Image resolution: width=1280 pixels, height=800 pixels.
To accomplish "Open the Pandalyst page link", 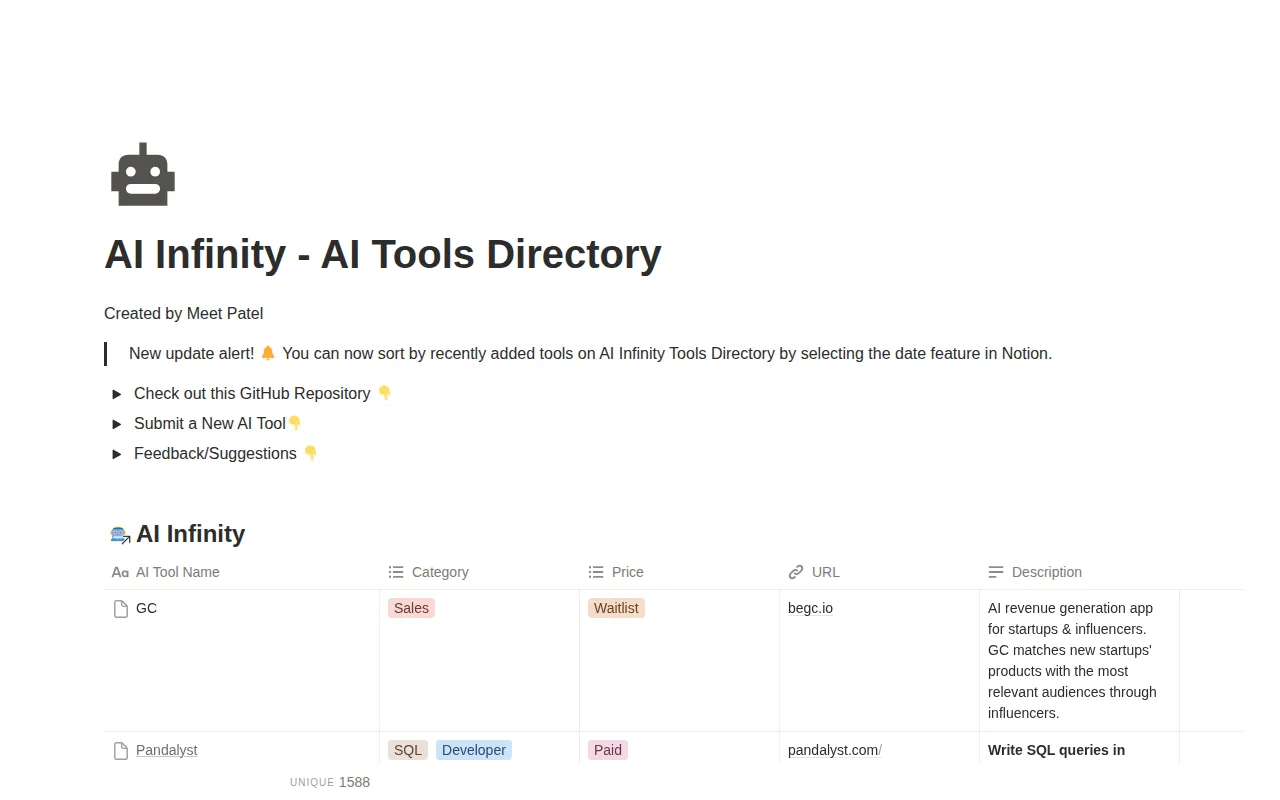I will pyautogui.click(x=166, y=751).
